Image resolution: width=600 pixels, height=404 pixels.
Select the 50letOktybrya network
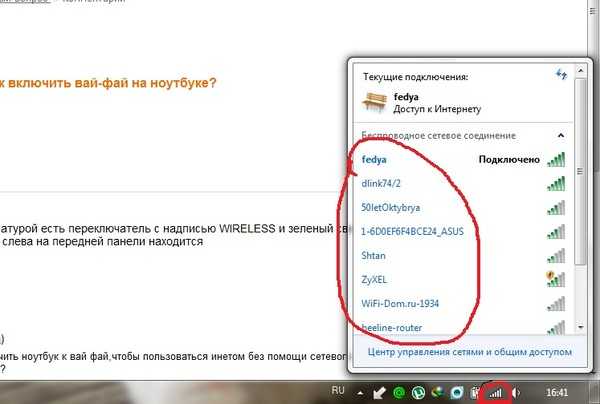click(463, 208)
